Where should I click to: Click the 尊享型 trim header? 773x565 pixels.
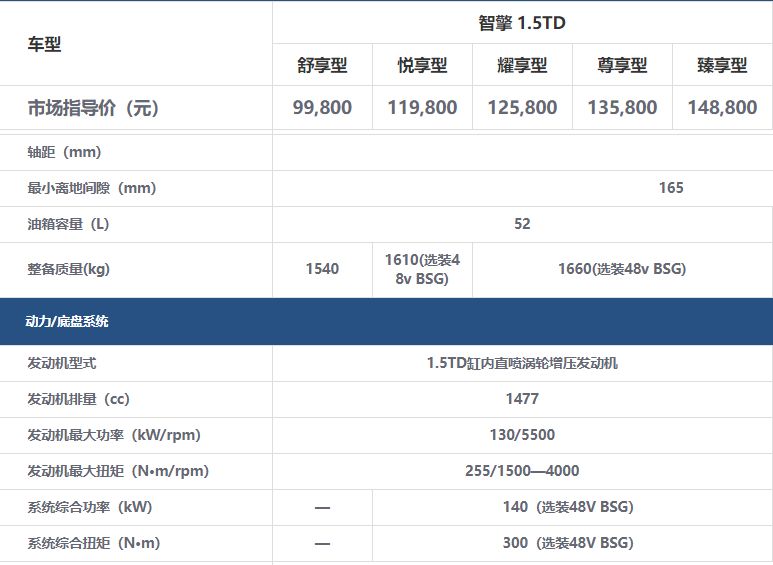coord(623,65)
